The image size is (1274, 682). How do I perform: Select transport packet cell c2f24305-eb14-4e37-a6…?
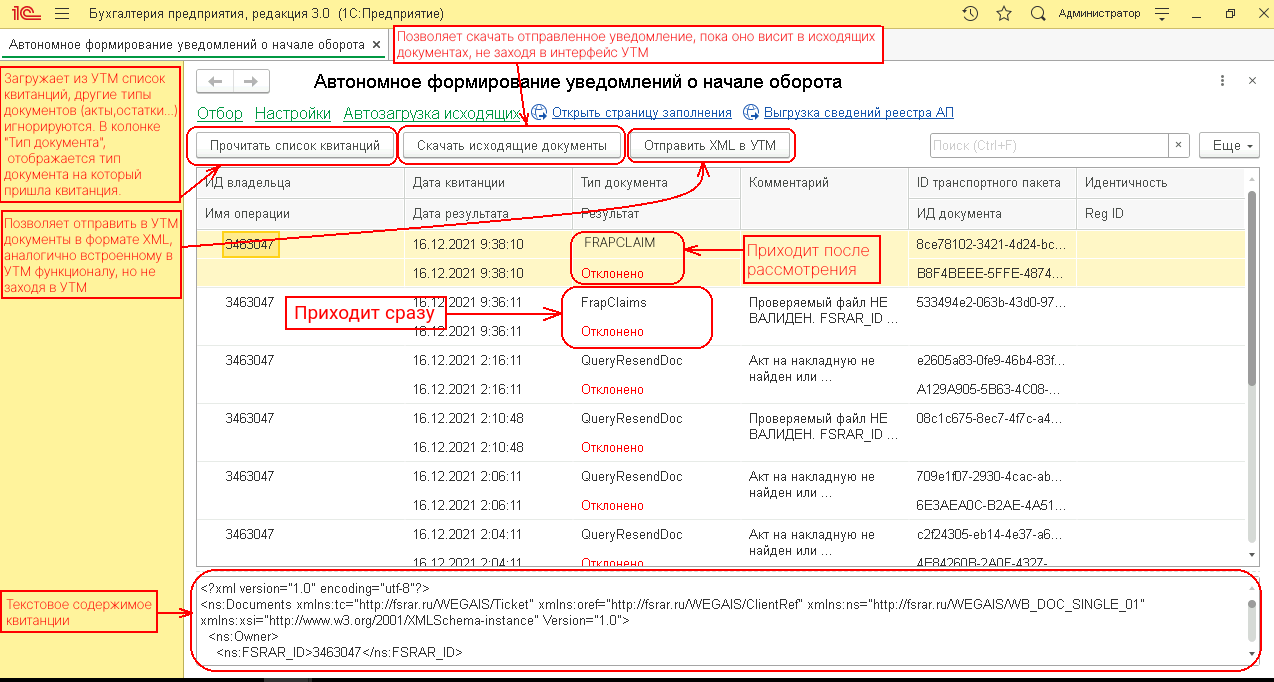coord(992,535)
